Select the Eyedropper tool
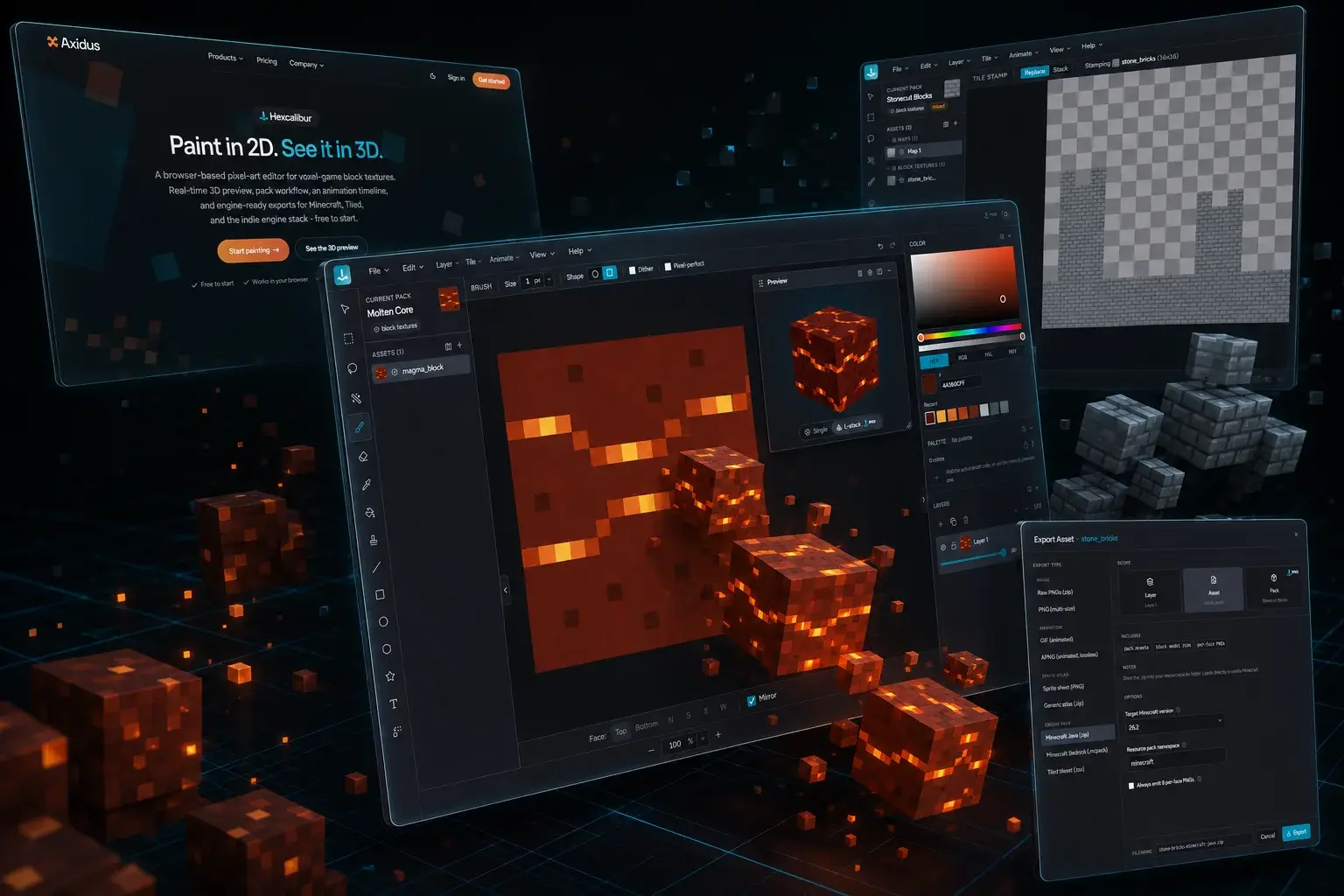Image resolution: width=1344 pixels, height=896 pixels. (x=366, y=485)
